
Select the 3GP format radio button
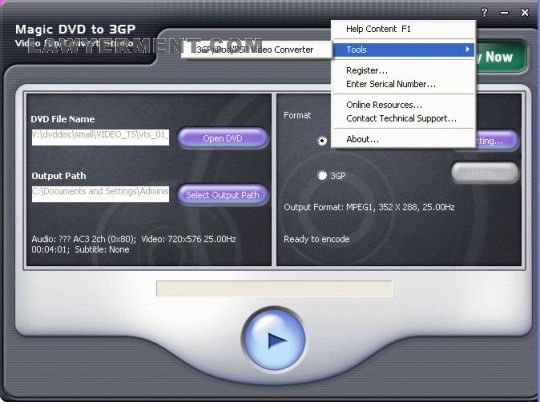322,176
